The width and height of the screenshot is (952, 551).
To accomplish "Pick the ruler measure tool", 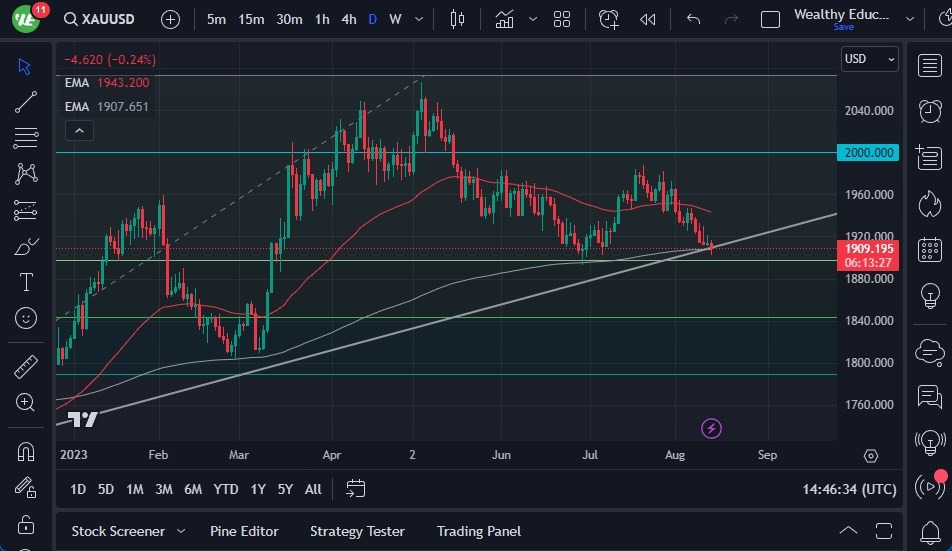I will pyautogui.click(x=26, y=367).
